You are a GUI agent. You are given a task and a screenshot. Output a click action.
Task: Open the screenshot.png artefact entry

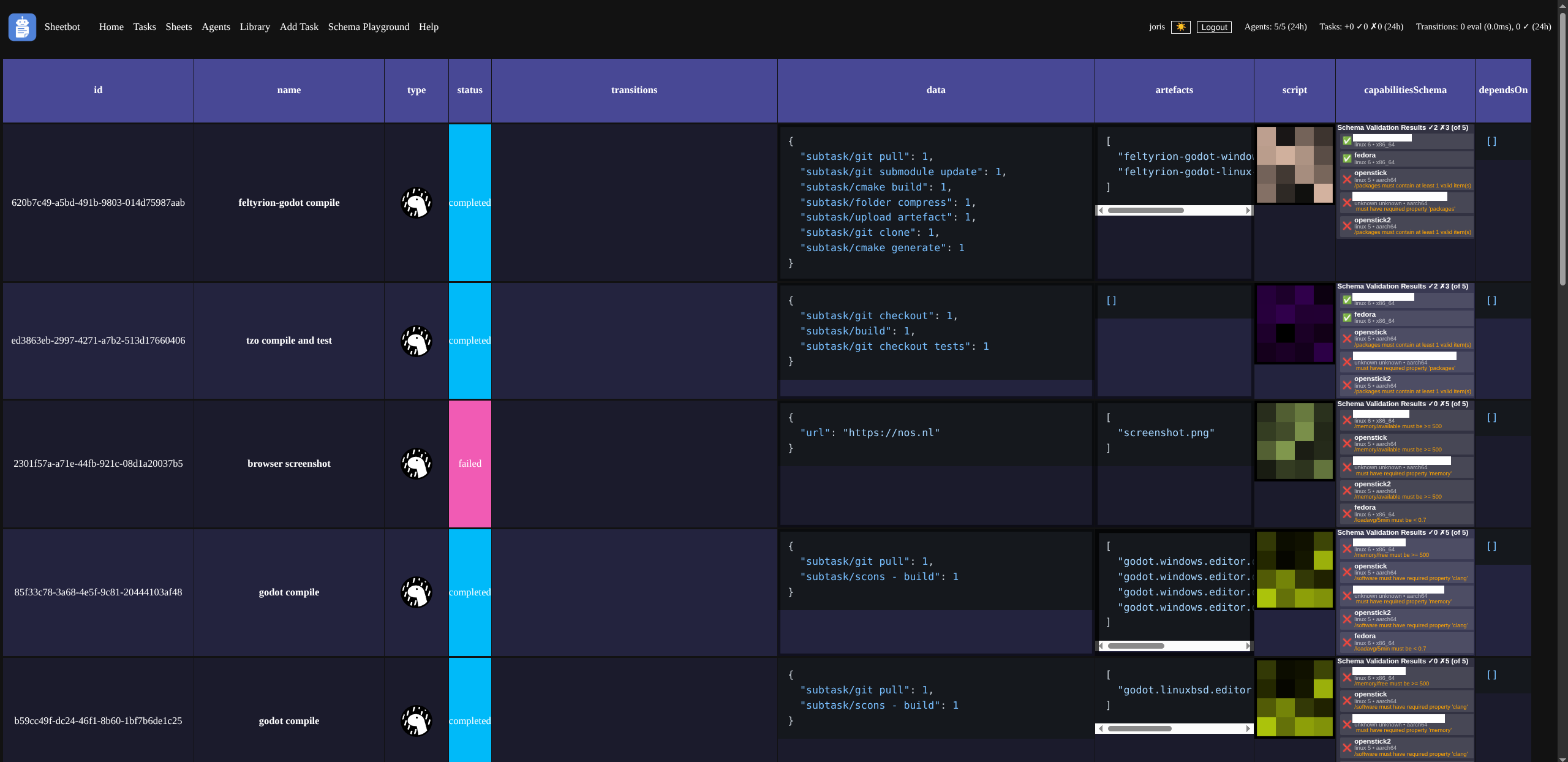[x=1166, y=432]
